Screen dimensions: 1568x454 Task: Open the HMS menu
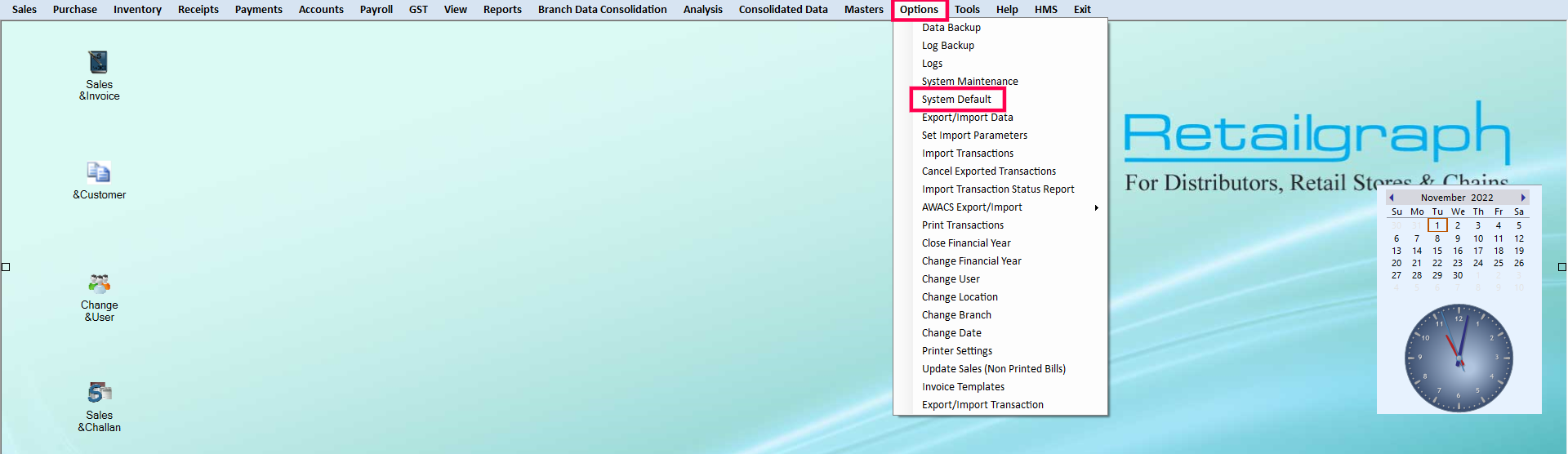coord(1046,10)
